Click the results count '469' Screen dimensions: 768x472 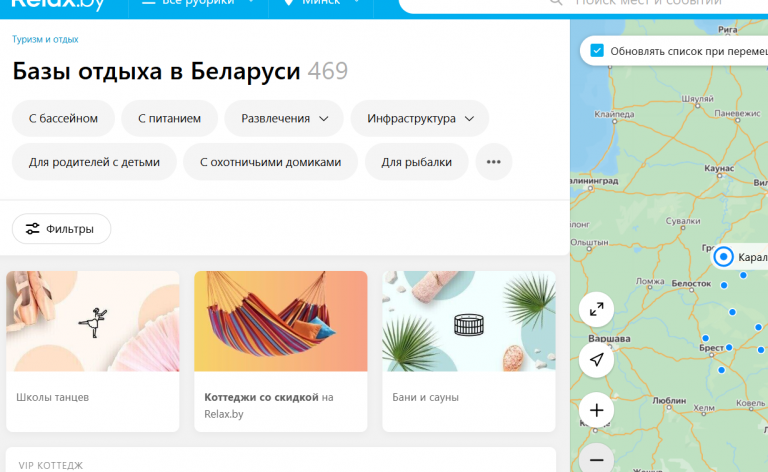click(x=328, y=71)
